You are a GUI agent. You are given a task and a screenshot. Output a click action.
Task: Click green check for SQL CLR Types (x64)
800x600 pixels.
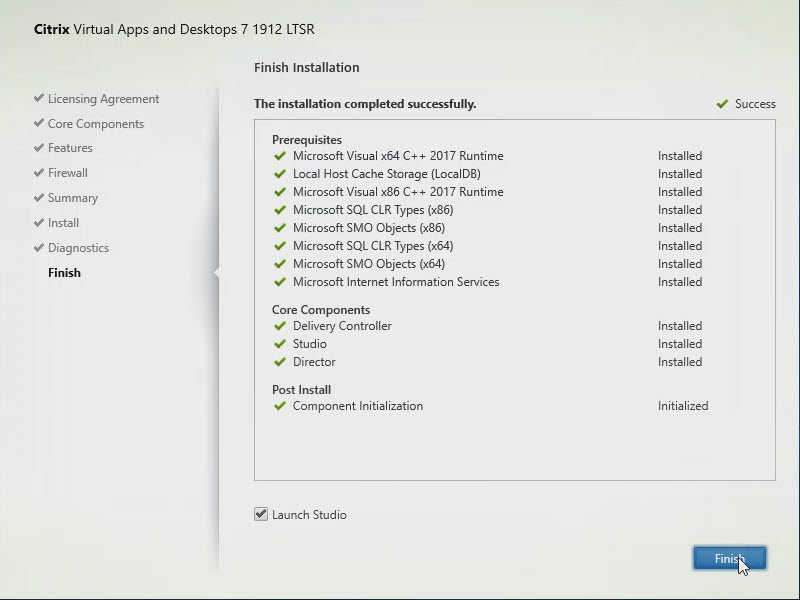tap(280, 246)
